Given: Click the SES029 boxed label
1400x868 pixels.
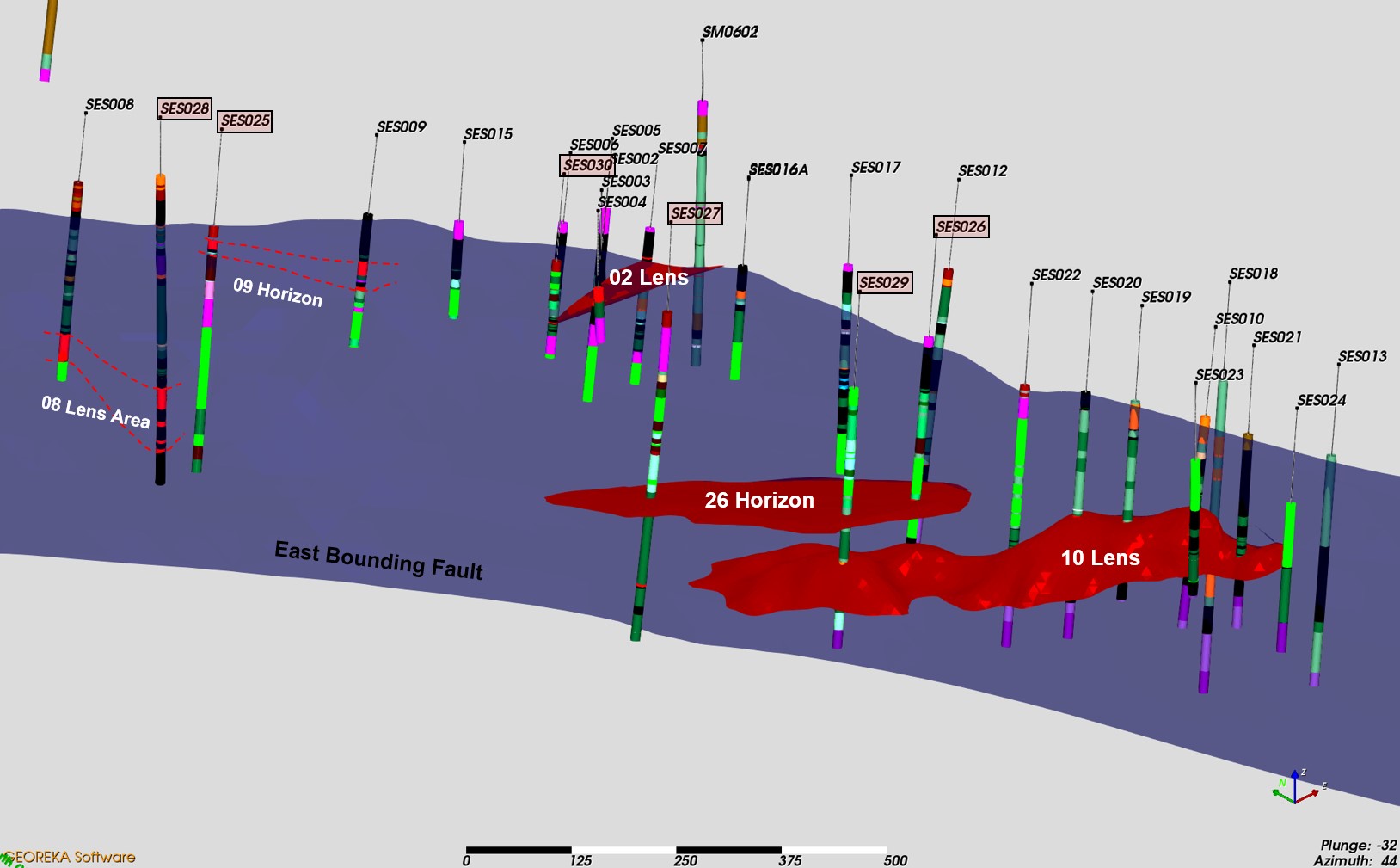Looking at the screenshot, I should pyautogui.click(x=887, y=281).
